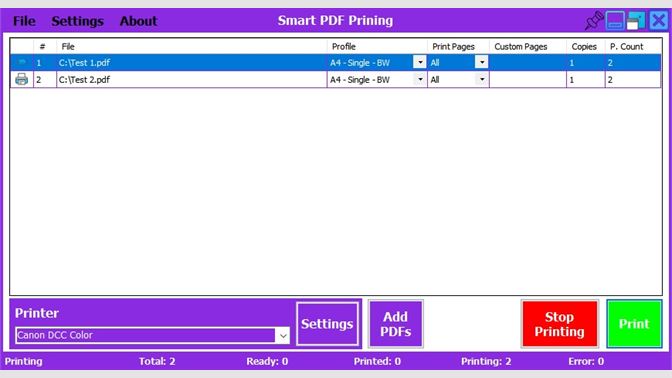The width and height of the screenshot is (672, 378).
Task: Click the Printing: 2 status entry
Action: click(x=486, y=361)
